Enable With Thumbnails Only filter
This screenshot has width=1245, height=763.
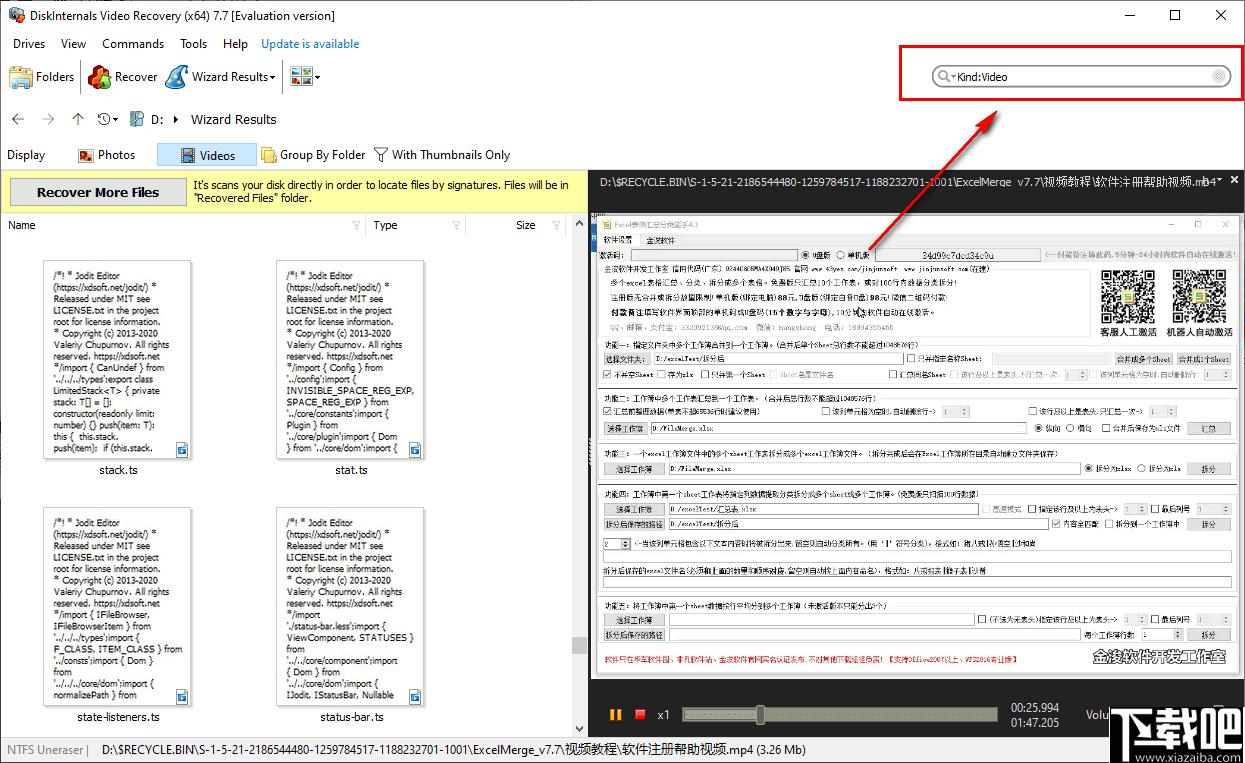tap(441, 155)
